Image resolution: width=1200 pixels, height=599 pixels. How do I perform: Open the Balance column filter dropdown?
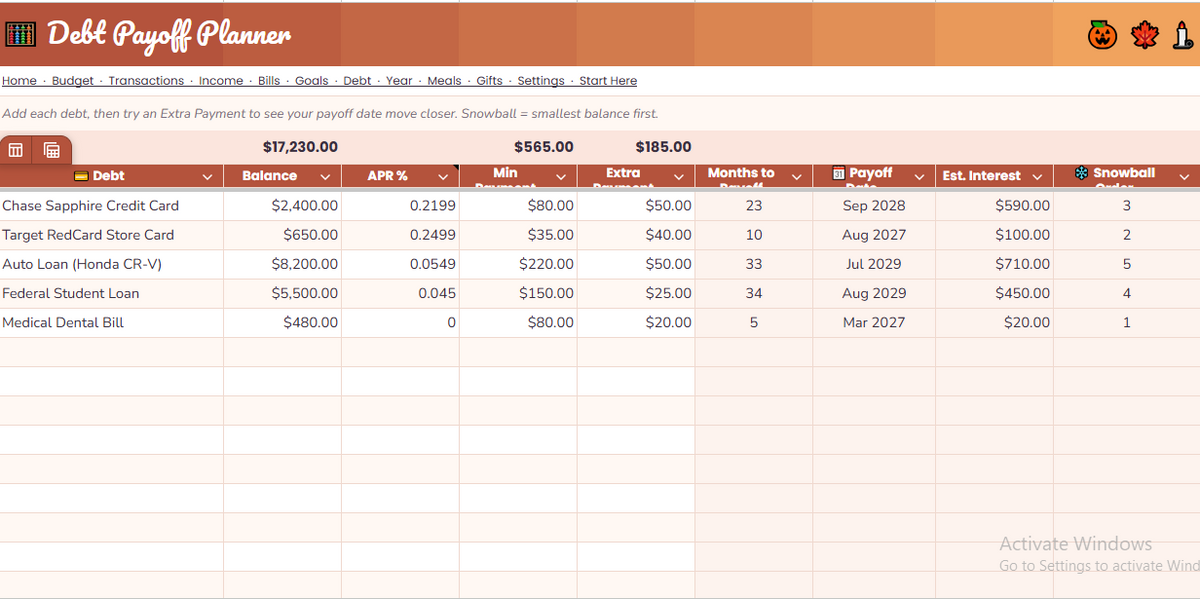tap(325, 177)
